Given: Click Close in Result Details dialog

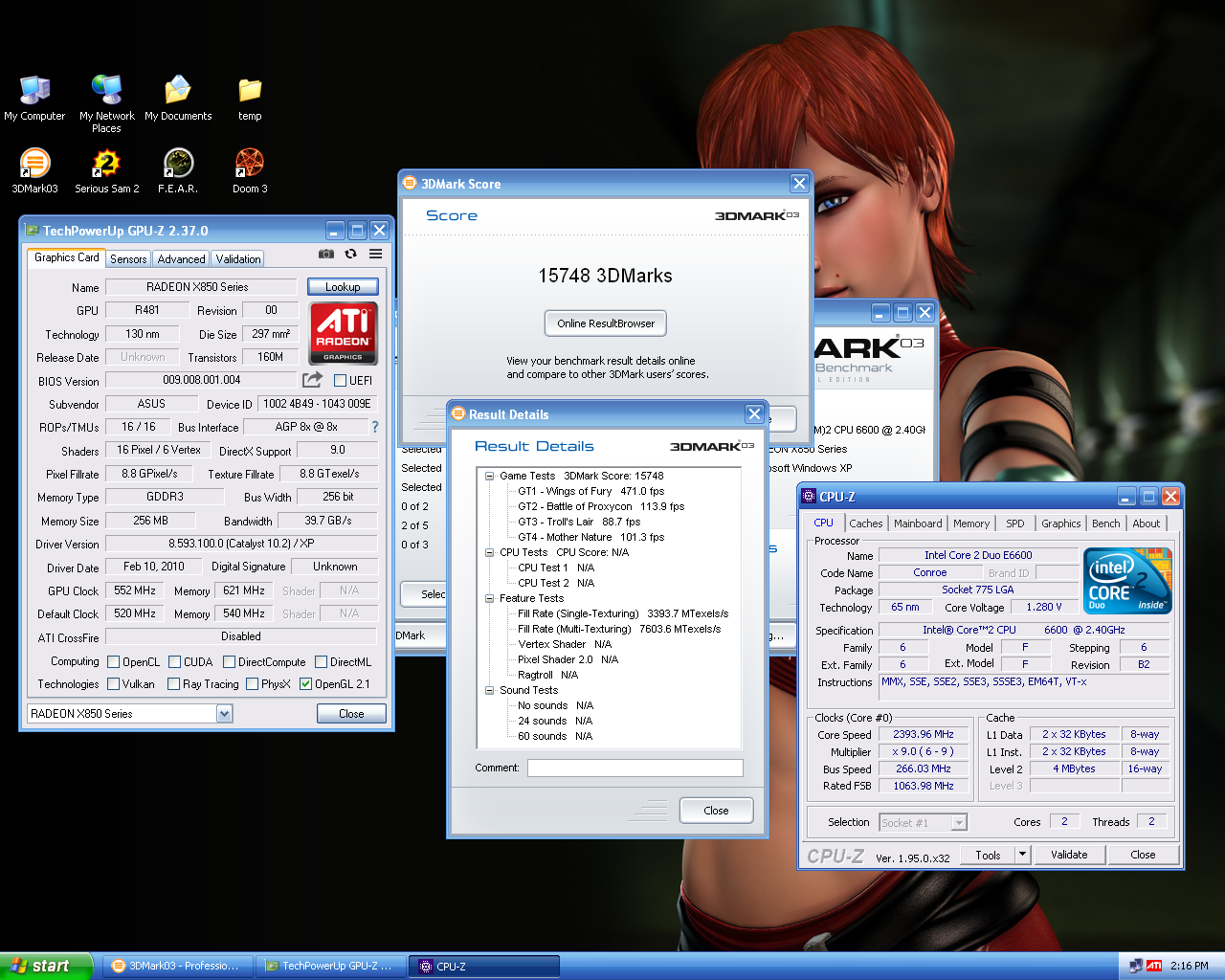Looking at the screenshot, I should coord(716,811).
